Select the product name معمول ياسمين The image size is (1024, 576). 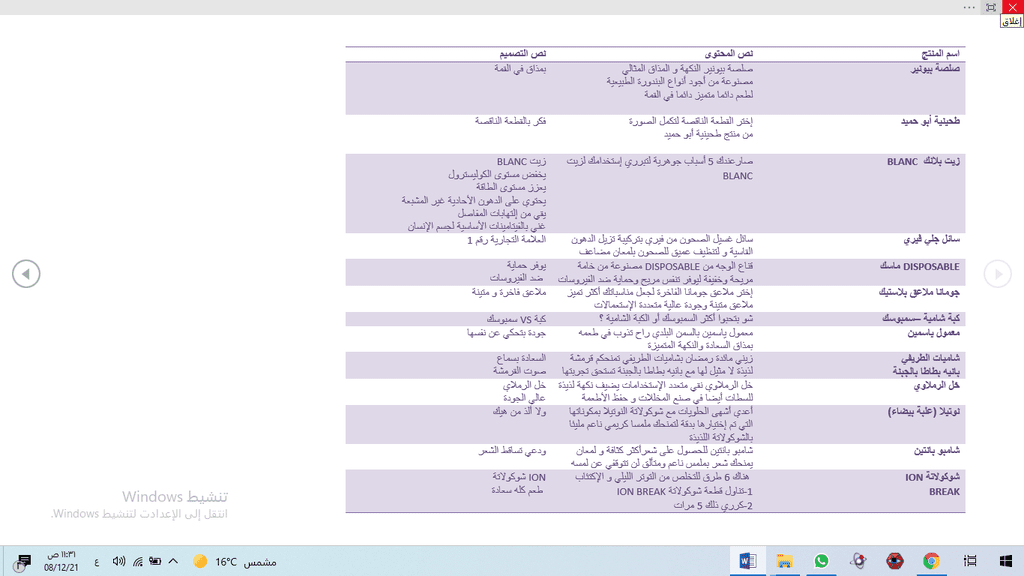tap(934, 333)
